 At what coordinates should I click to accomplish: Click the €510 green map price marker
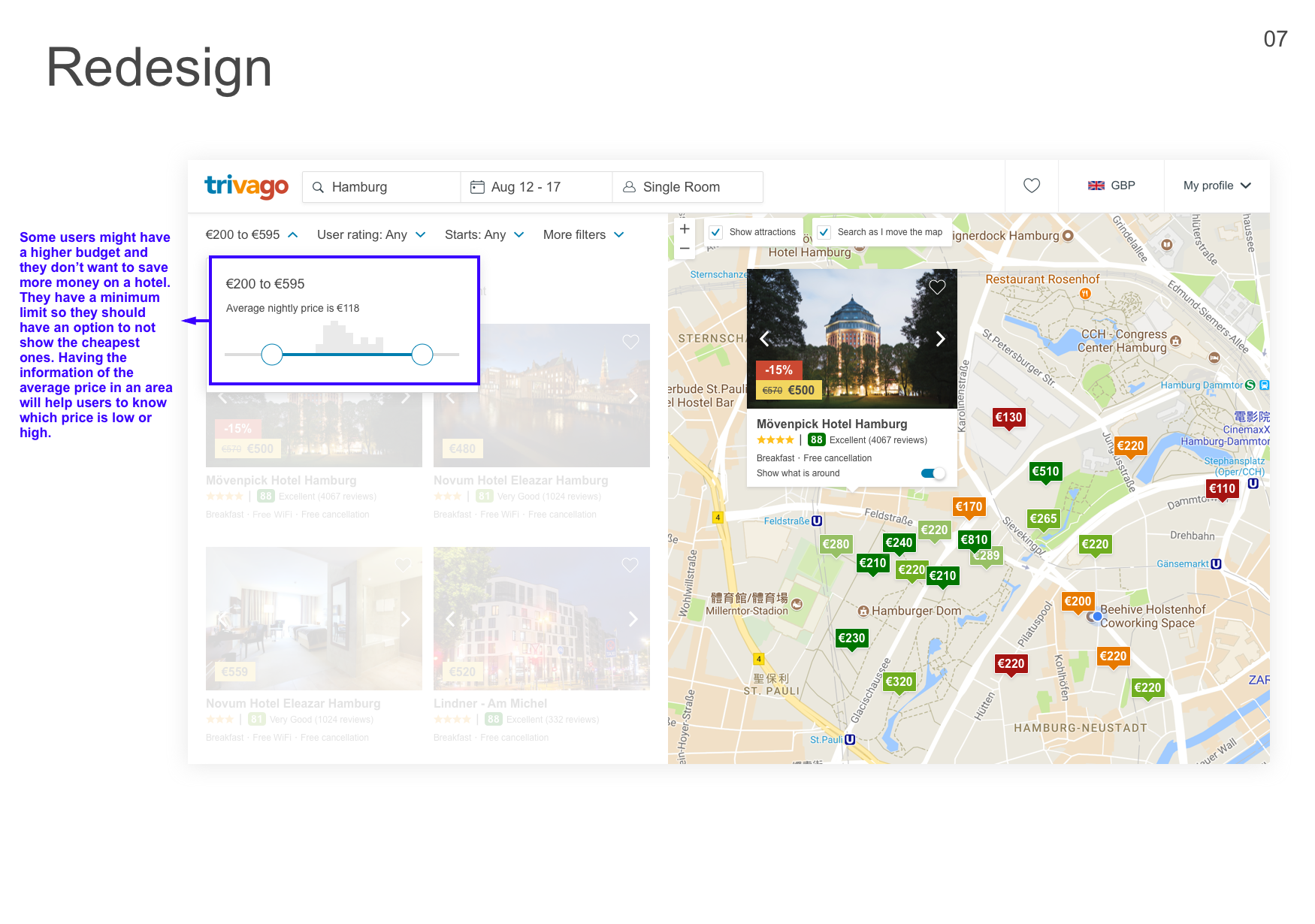coord(1045,473)
